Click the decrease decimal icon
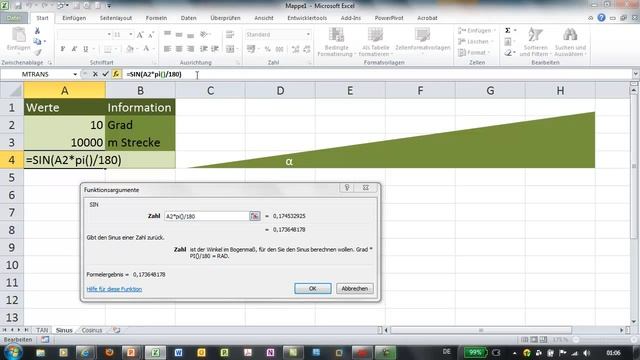Screen dimensions: 640x360 307,49
